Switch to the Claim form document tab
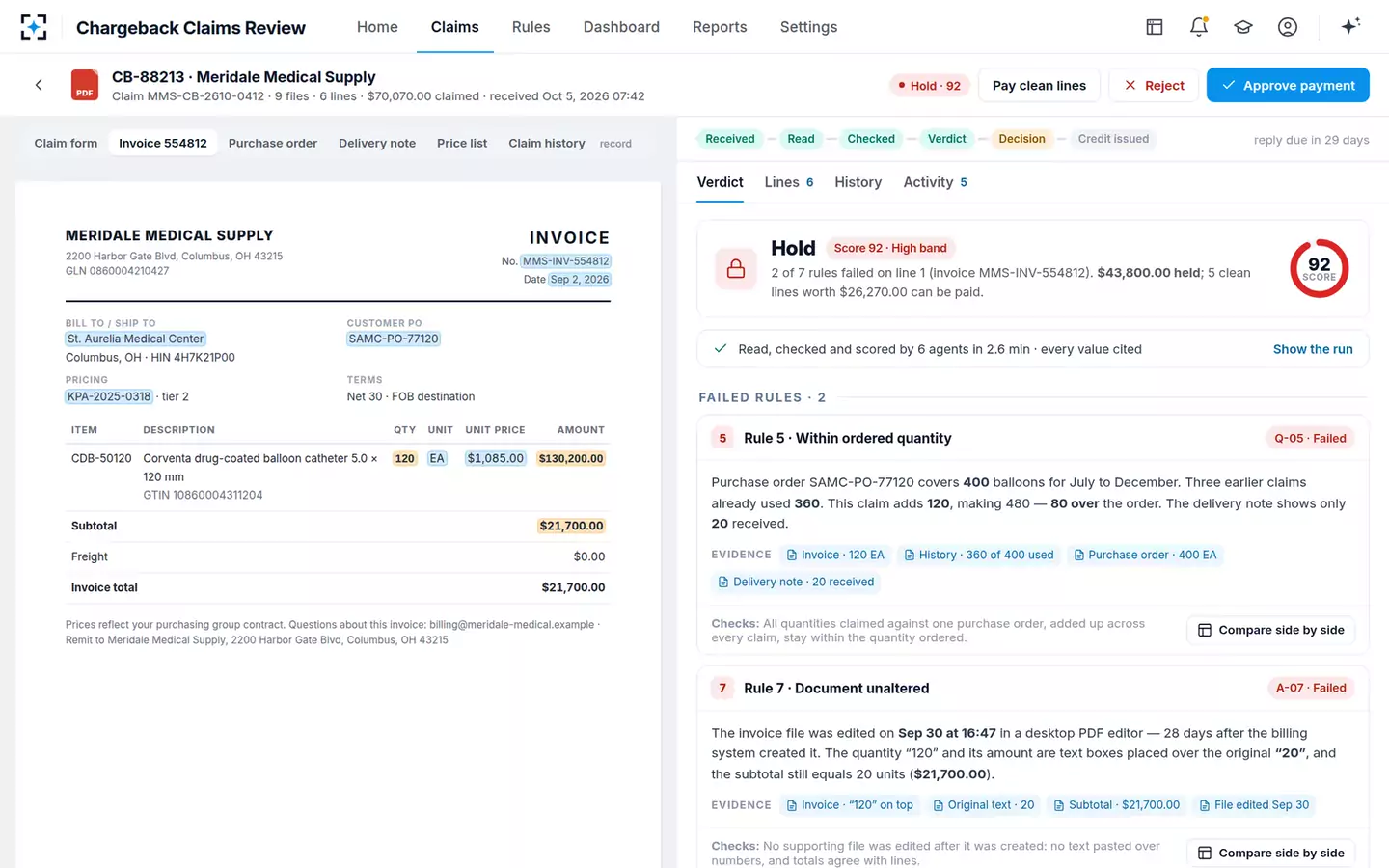The width and height of the screenshot is (1389, 868). pyautogui.click(x=66, y=143)
